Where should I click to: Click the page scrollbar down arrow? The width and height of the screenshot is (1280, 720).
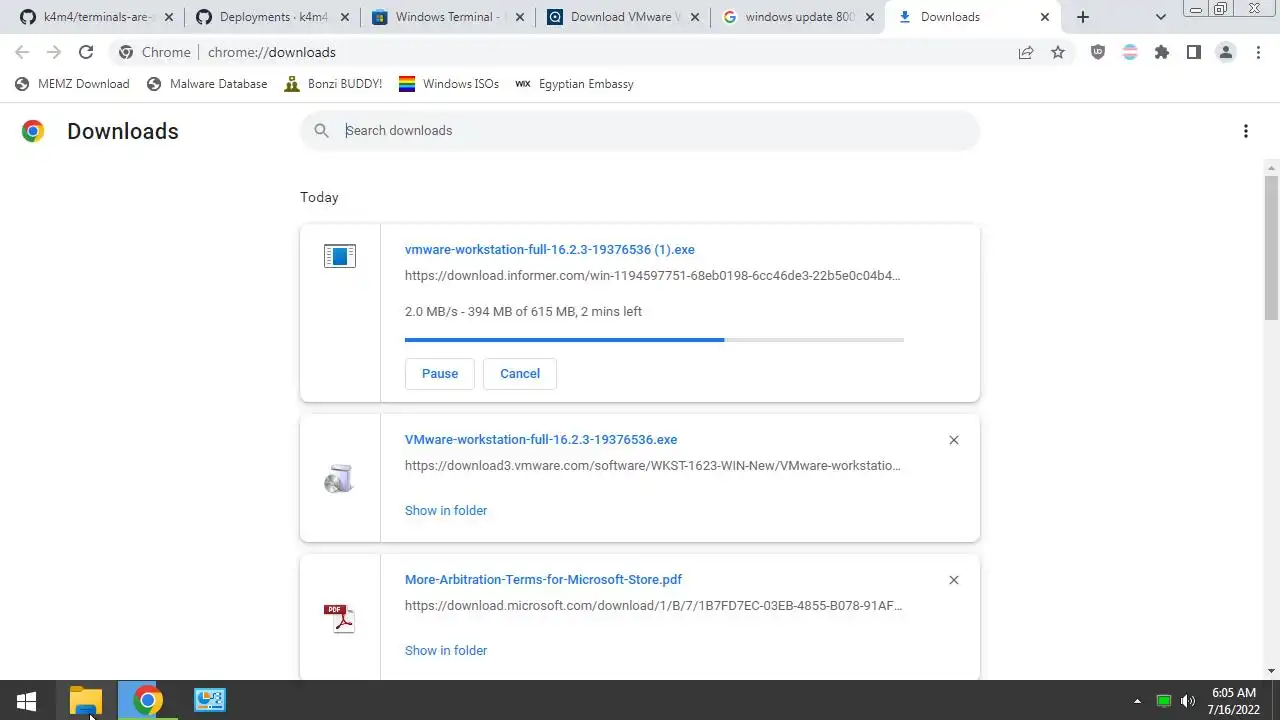1272,671
